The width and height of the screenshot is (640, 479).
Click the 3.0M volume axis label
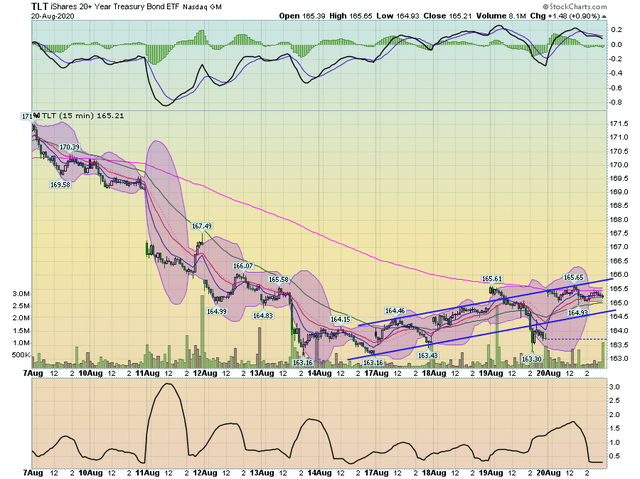coord(21,294)
